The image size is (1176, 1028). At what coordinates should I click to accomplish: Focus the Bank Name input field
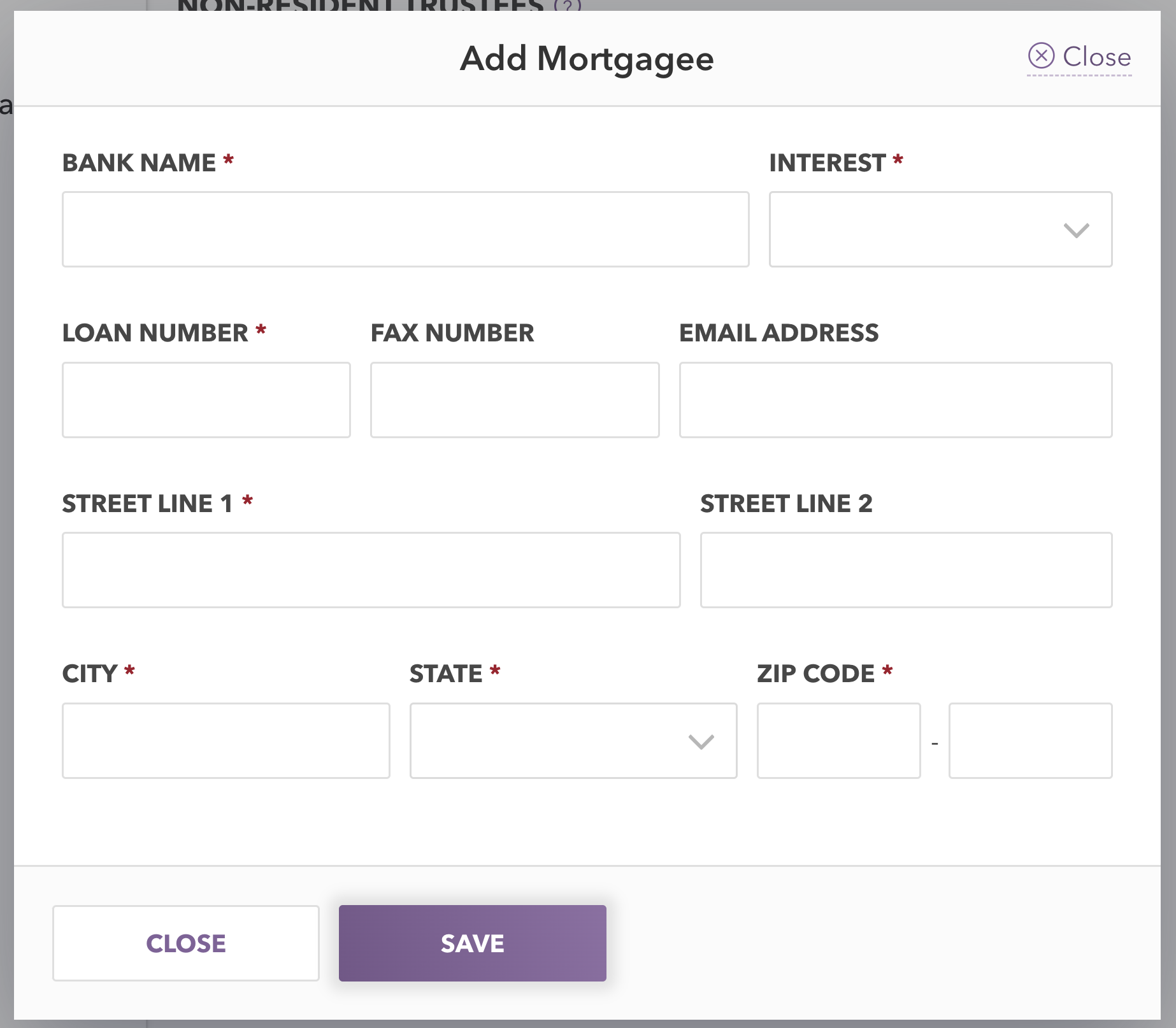click(x=405, y=229)
